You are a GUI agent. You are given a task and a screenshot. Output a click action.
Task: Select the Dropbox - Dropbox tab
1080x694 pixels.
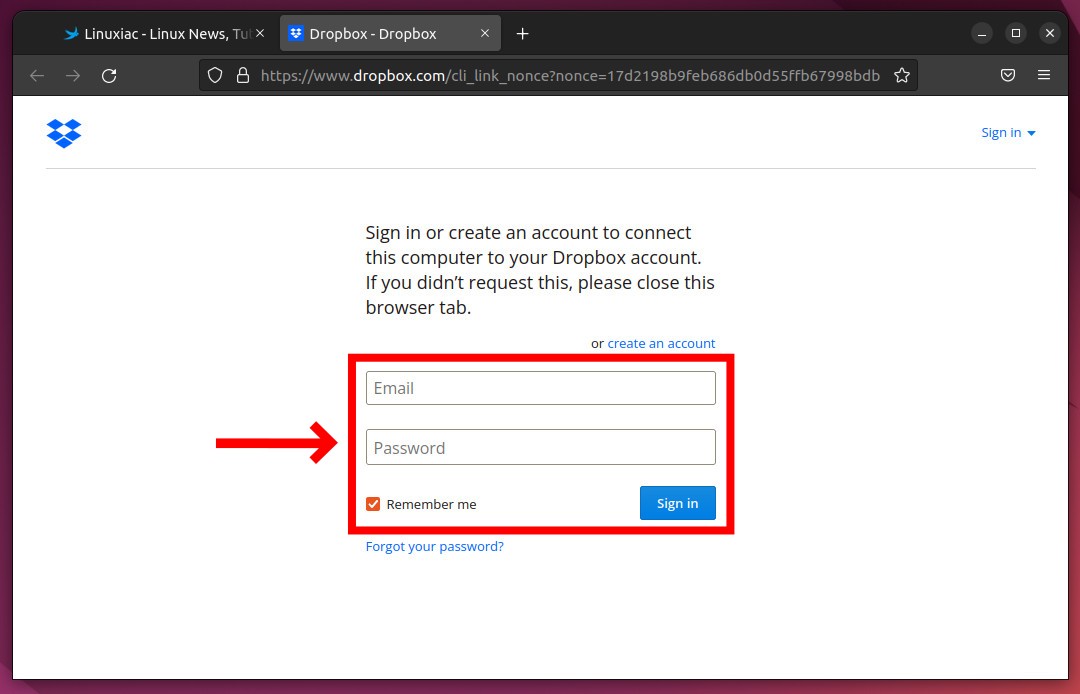391,34
